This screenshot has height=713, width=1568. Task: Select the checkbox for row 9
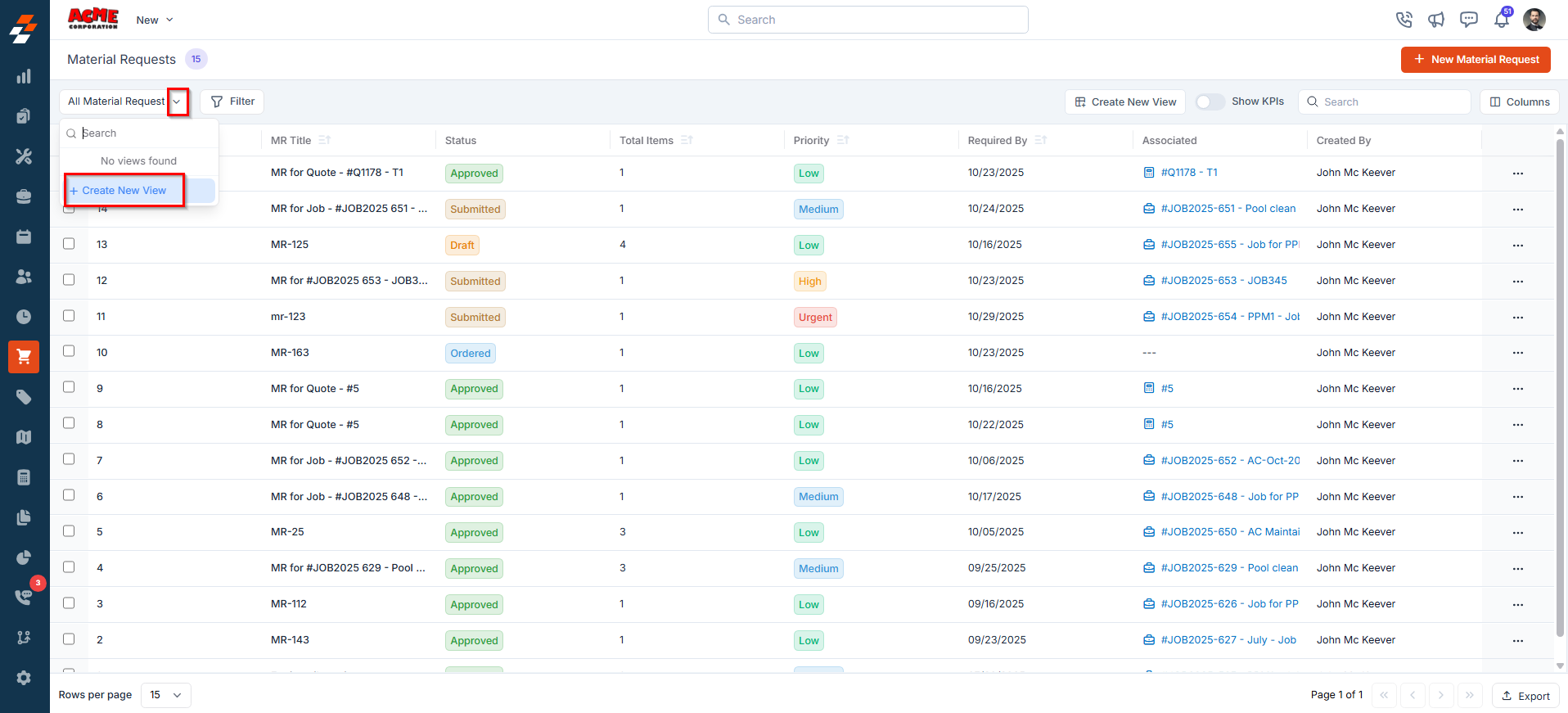[69, 386]
